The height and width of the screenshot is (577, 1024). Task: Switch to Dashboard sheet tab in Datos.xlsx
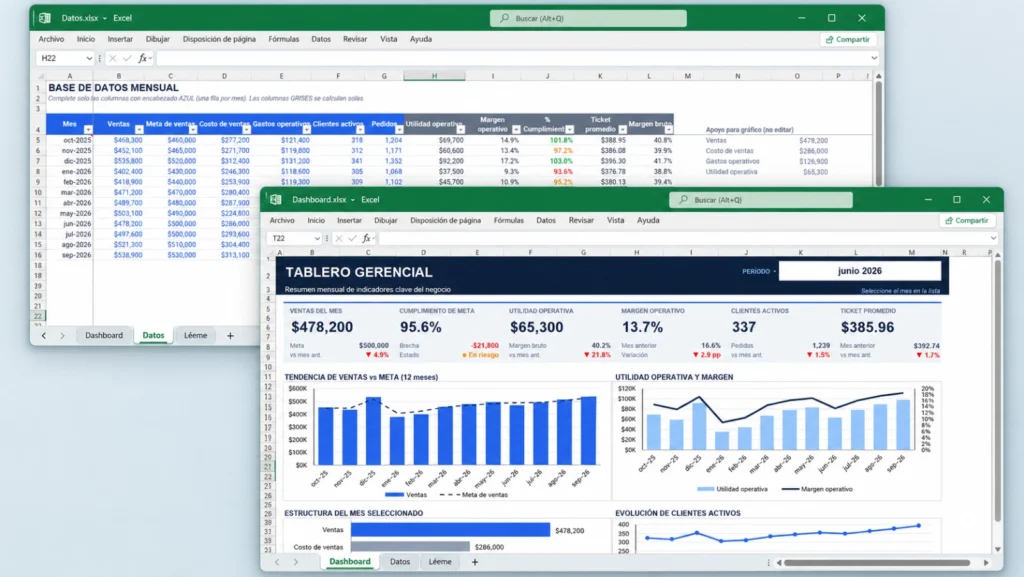coord(104,335)
